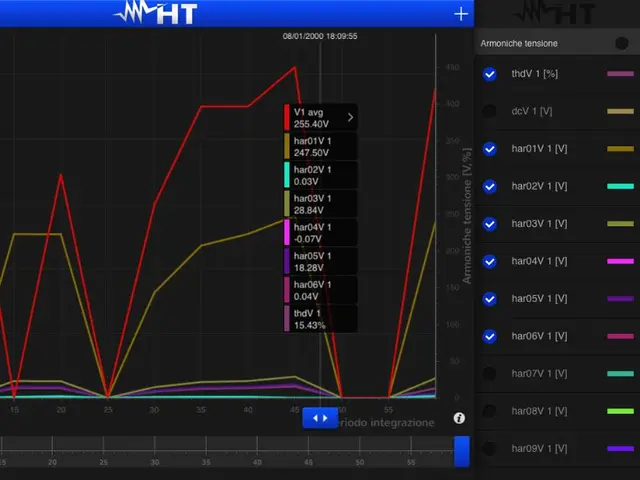
Task: Click the har03V 1 olive color swatch
Action: point(620,224)
